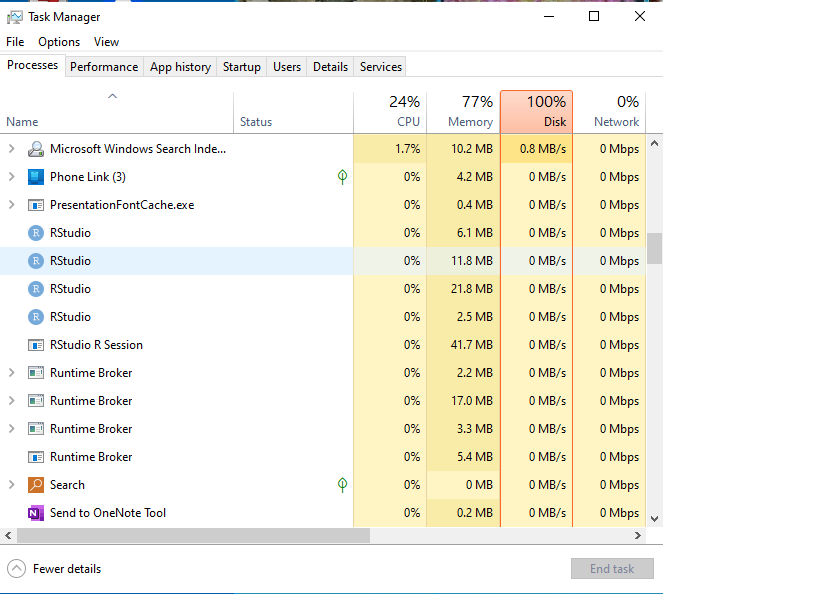The width and height of the screenshot is (819, 594).
Task: Select the Send to OneNote Tool name
Action: coord(108,513)
